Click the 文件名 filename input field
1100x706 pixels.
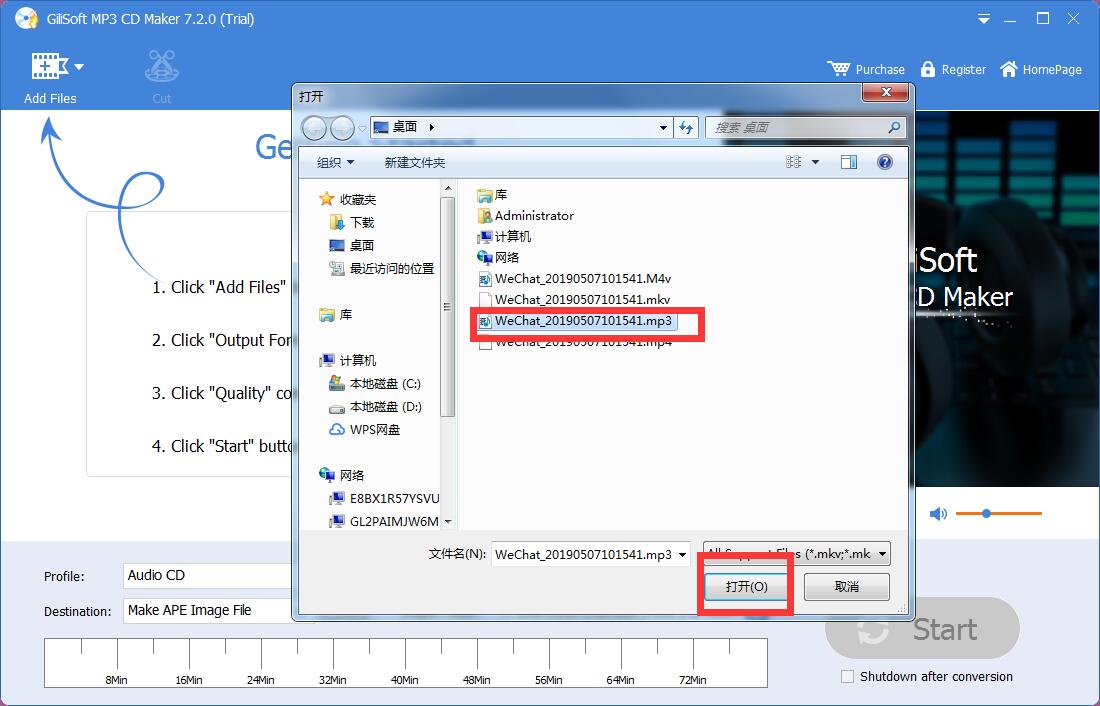pos(583,554)
